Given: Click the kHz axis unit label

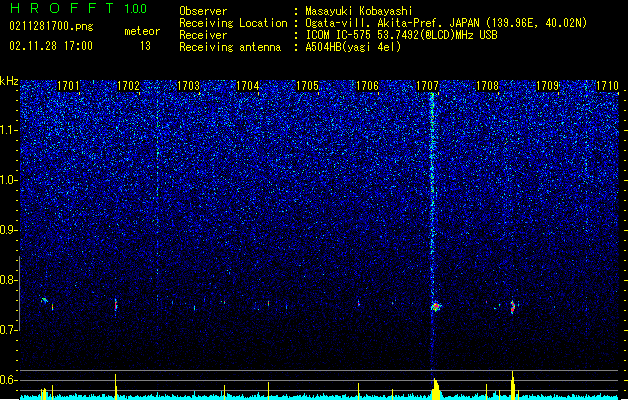Looking at the screenshot, I should [9, 81].
